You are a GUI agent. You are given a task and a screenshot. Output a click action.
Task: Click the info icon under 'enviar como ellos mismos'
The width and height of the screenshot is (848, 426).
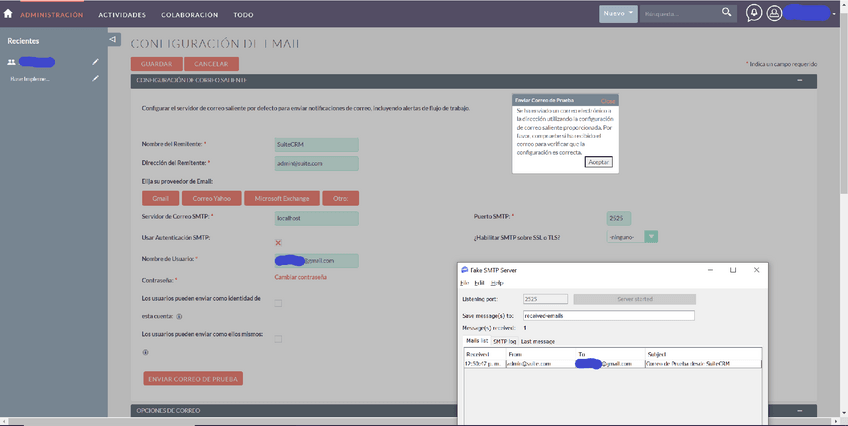click(x=145, y=352)
